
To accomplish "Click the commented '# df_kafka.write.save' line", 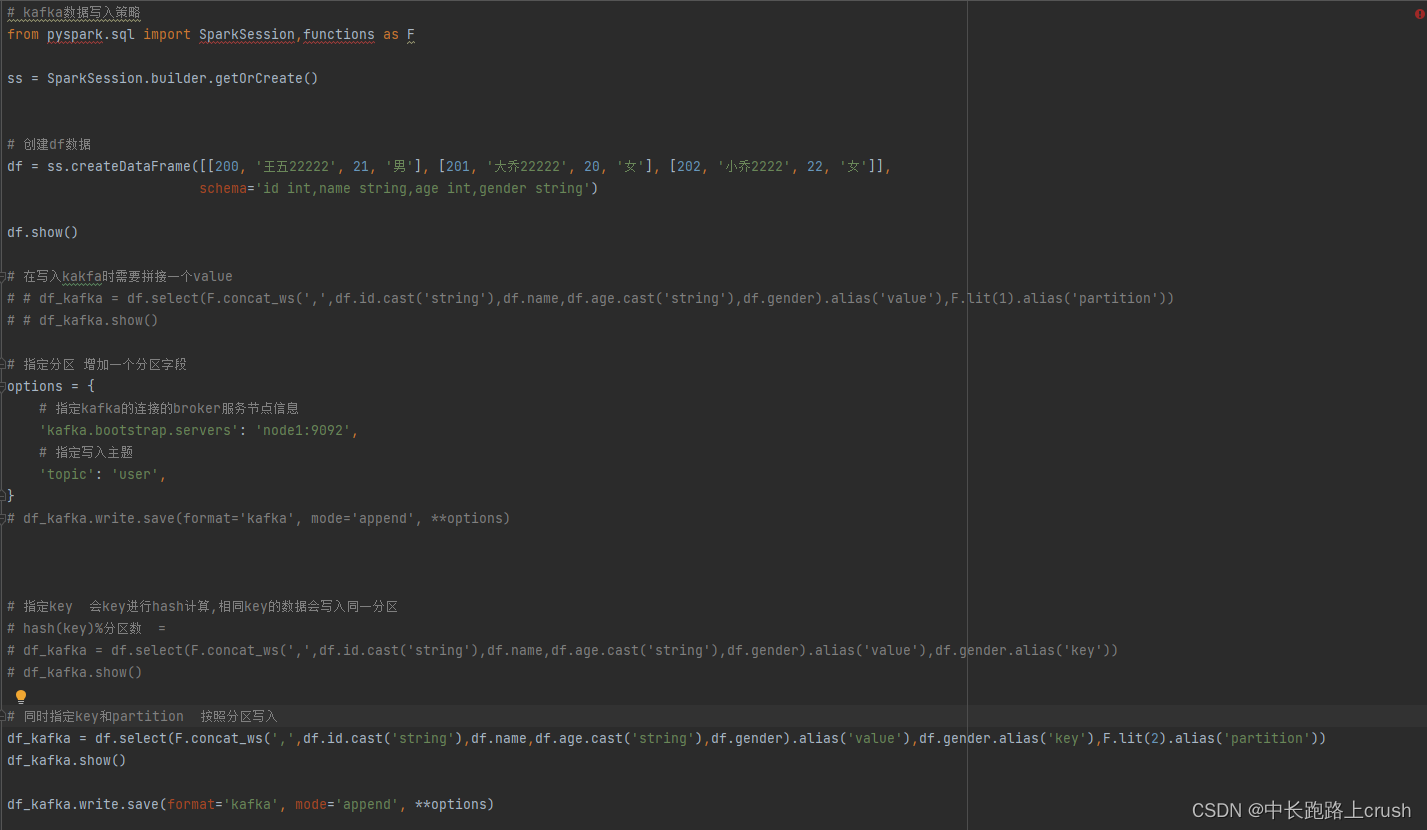I will pyautogui.click(x=259, y=518).
